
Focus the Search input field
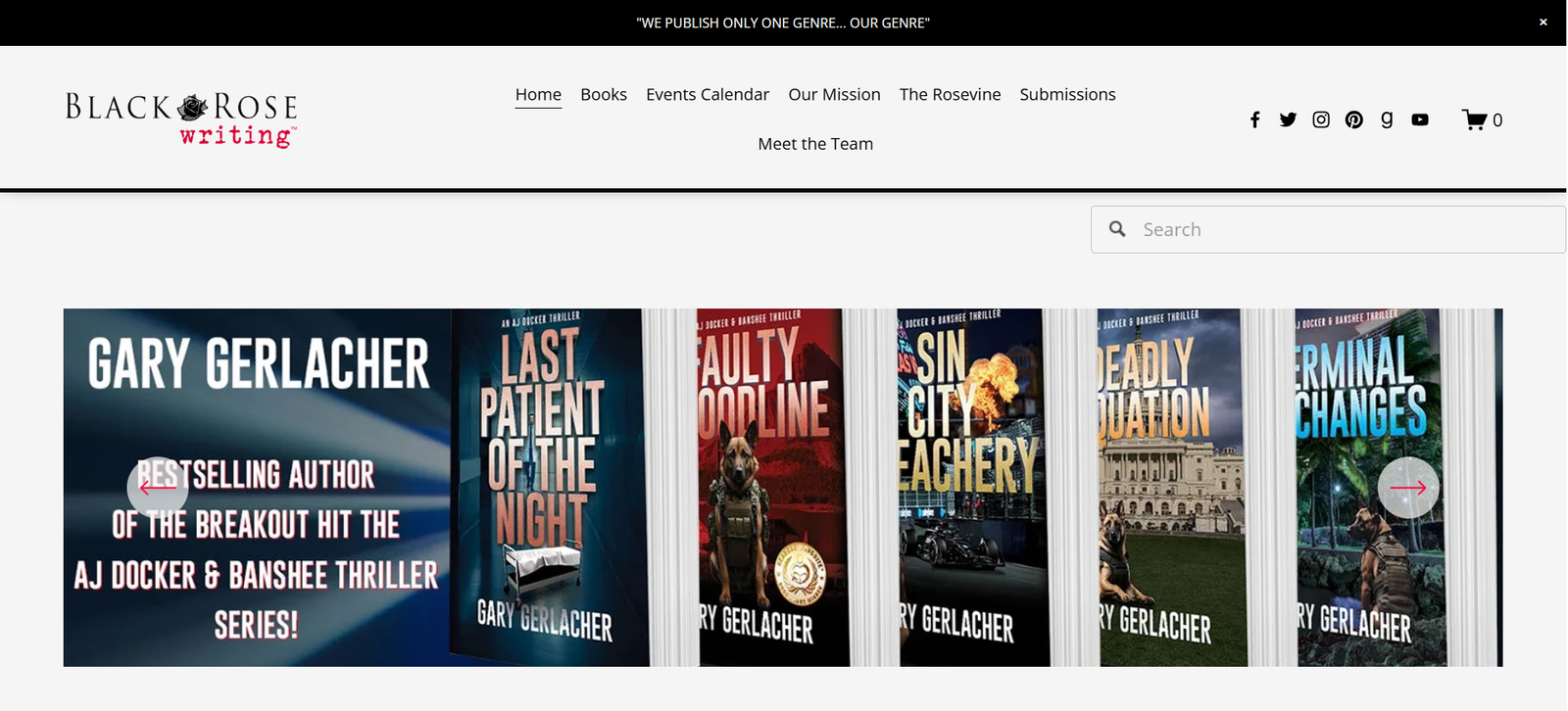pyautogui.click(x=1343, y=229)
